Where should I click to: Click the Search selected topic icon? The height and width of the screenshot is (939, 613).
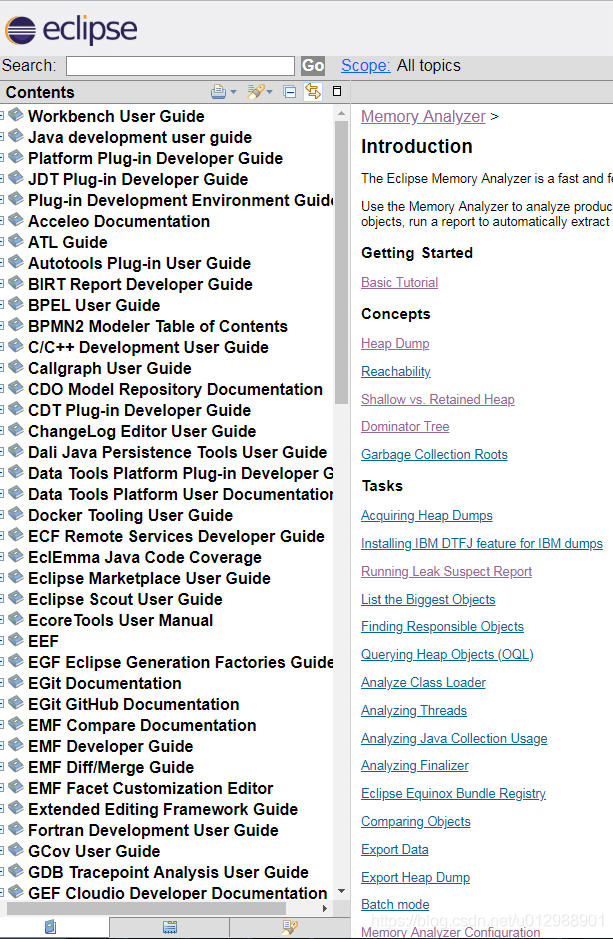256,92
